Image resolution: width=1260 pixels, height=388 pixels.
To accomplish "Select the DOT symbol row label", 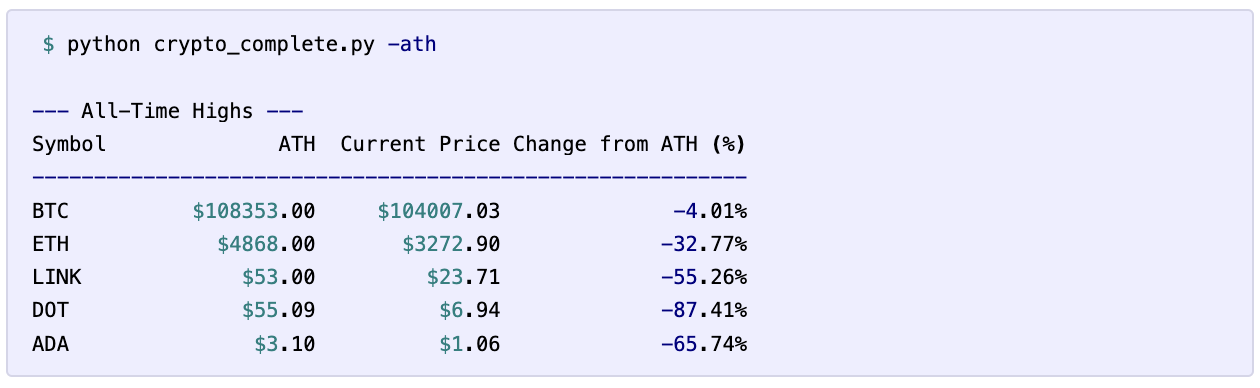I will point(50,311).
